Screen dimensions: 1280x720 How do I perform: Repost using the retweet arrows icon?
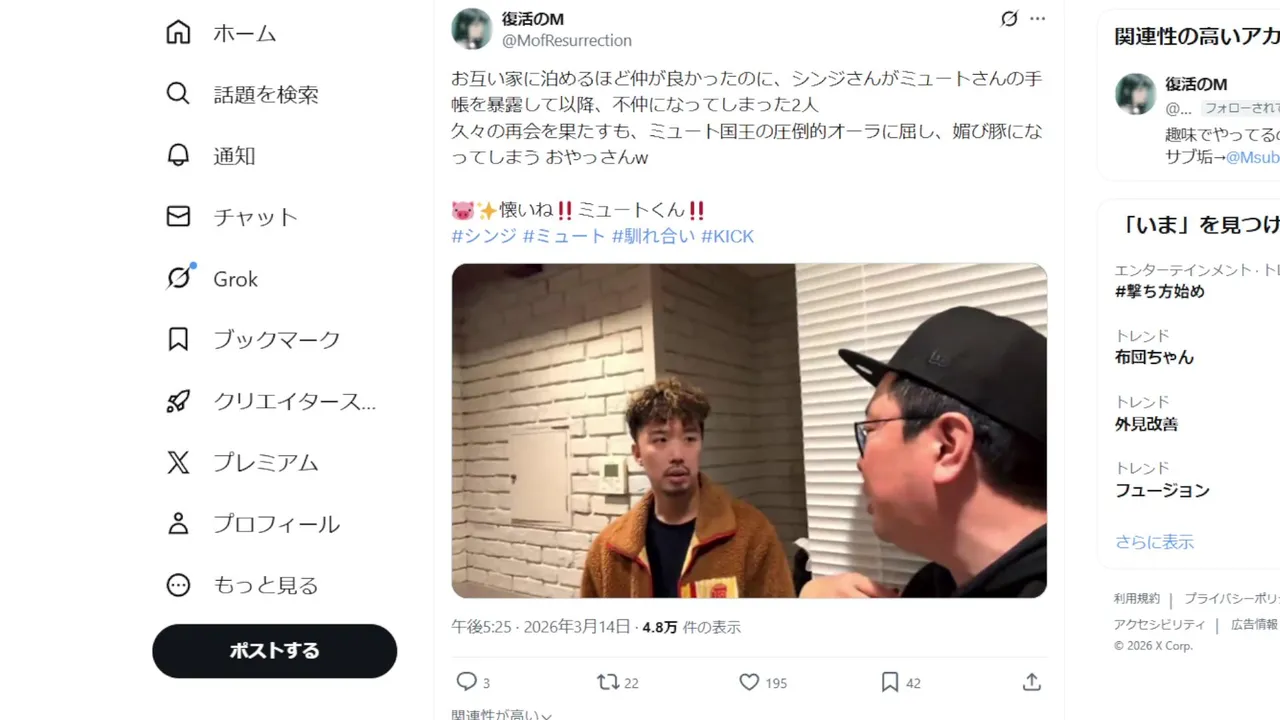tap(607, 682)
